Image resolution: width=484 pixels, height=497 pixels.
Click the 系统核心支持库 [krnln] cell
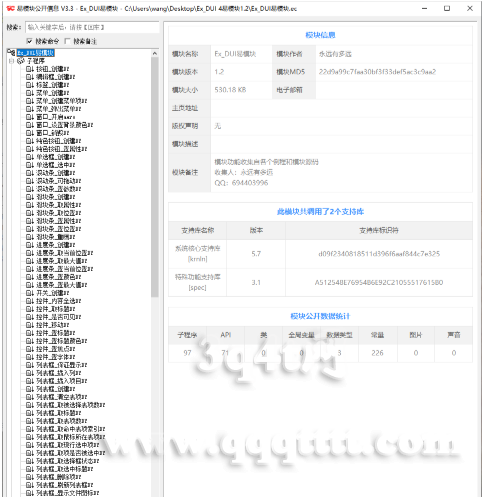(x=197, y=254)
